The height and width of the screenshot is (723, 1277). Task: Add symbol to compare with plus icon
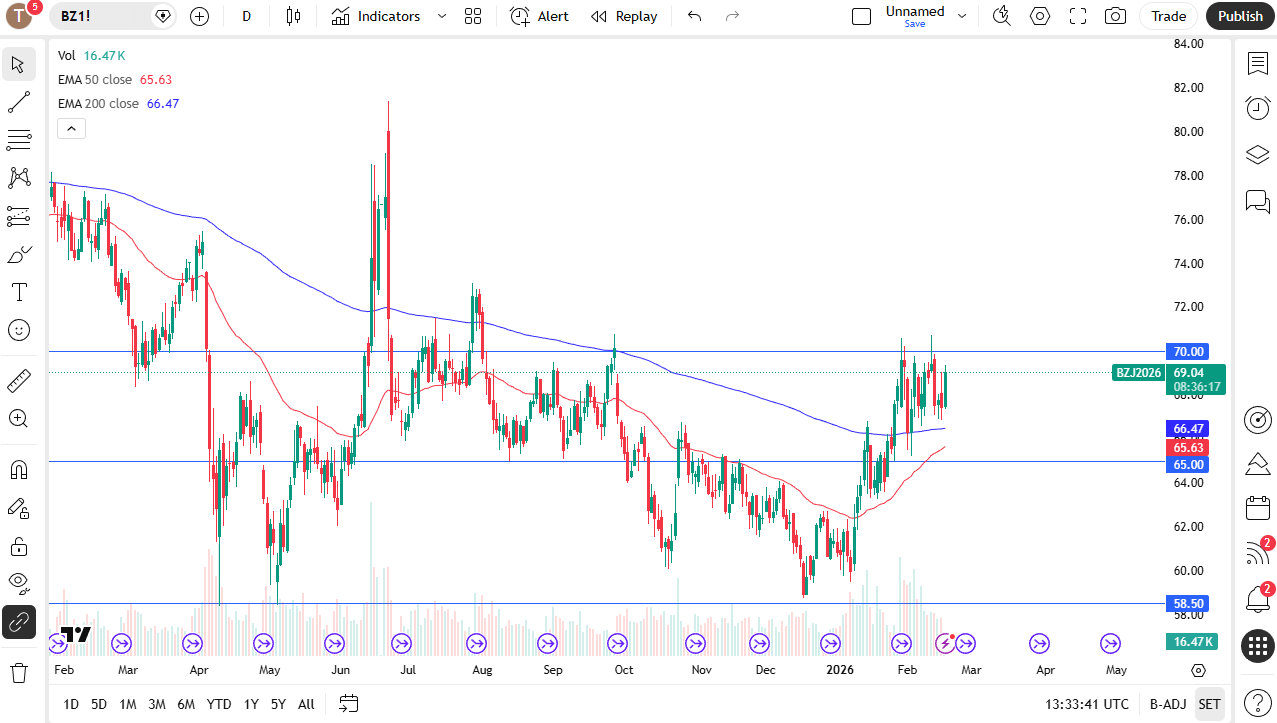pos(199,16)
